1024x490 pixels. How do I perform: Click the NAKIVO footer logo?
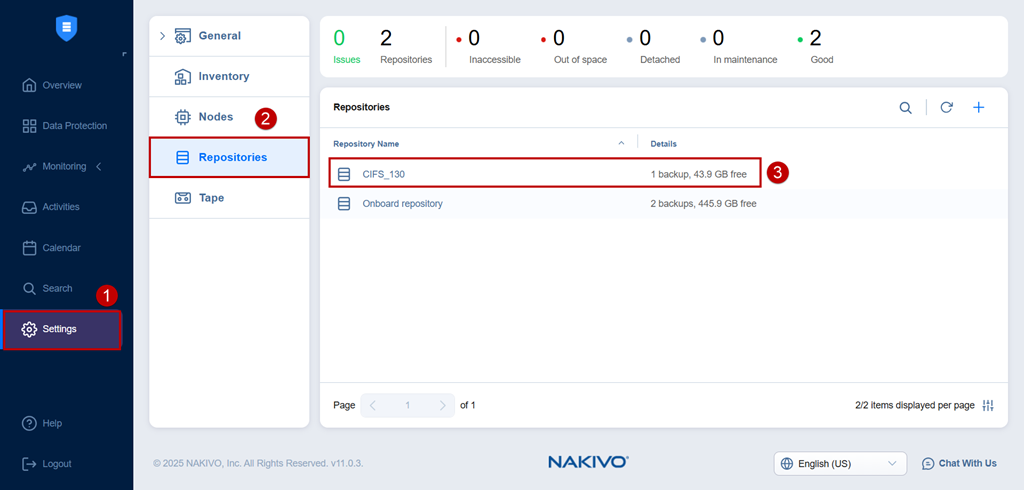pyautogui.click(x=588, y=463)
